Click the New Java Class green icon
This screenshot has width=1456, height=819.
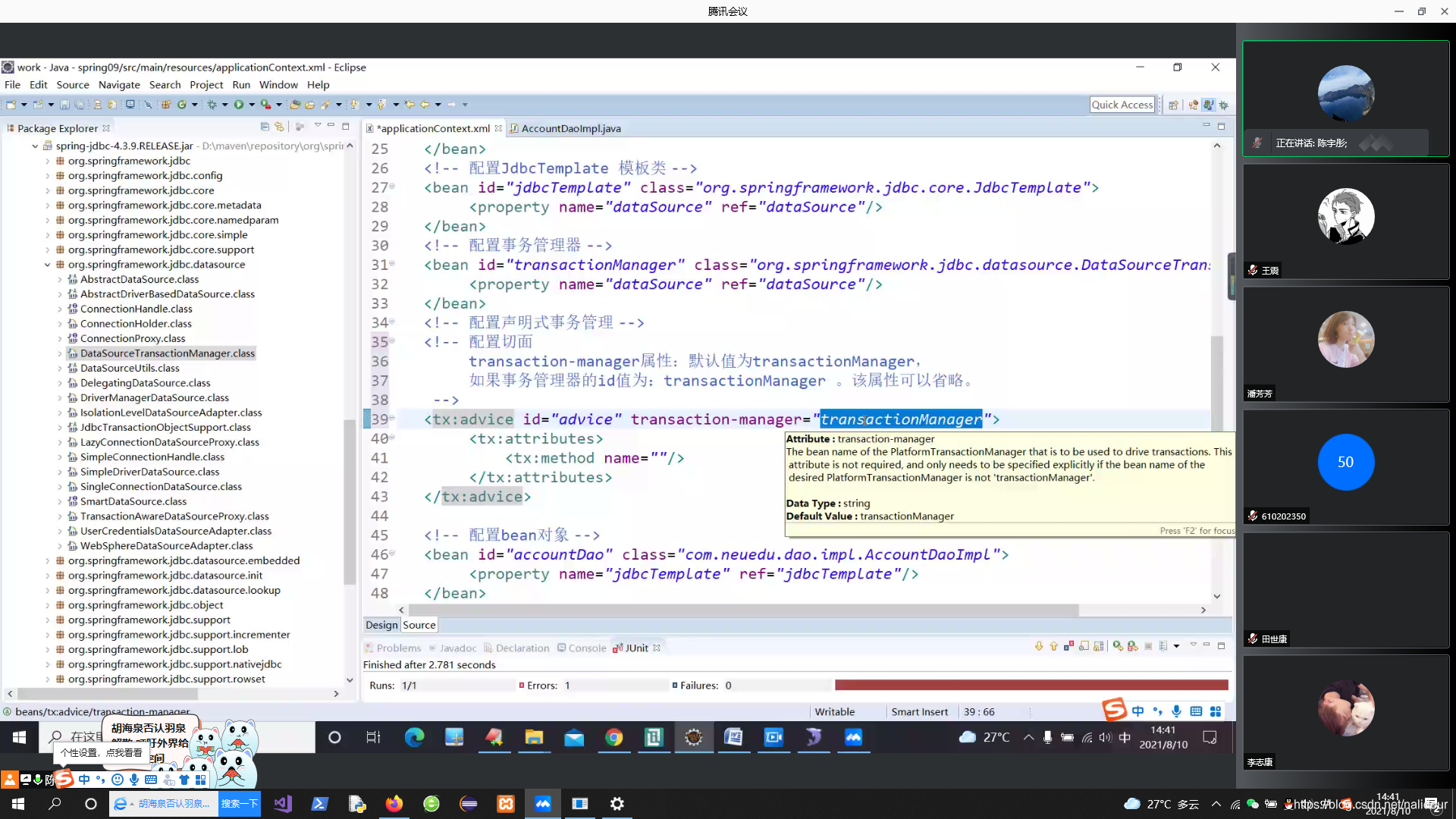[x=182, y=105]
